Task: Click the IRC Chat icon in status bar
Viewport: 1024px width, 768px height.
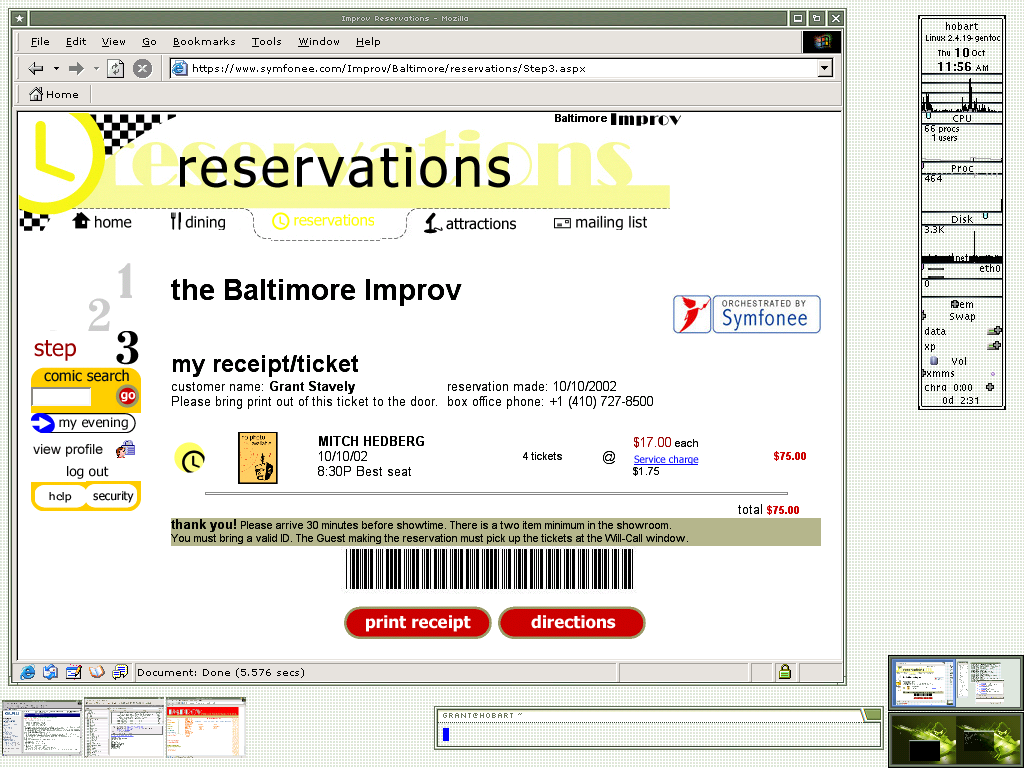Action: coord(120,672)
